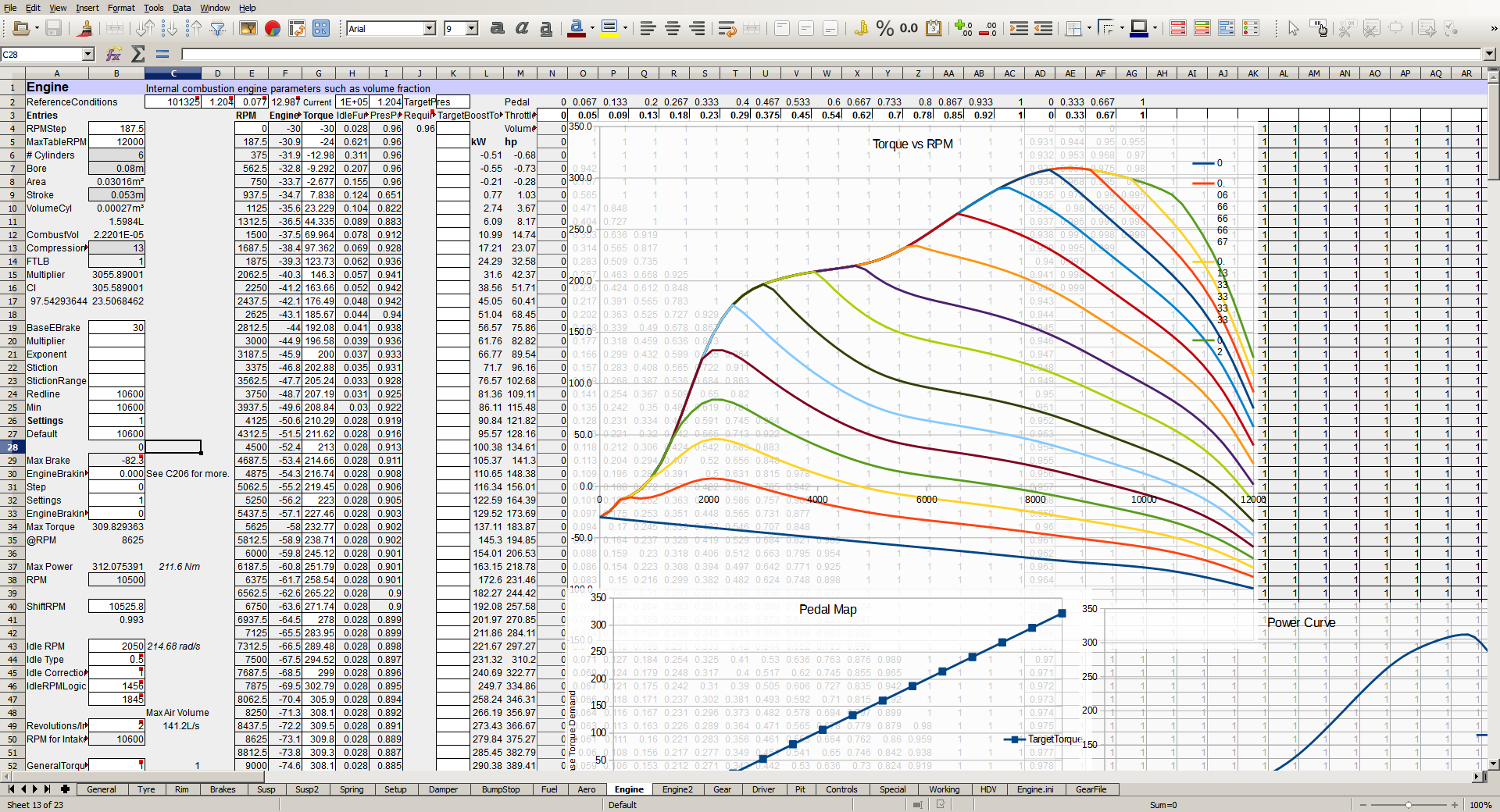
Task: Click the formula input line
Action: (x=831, y=54)
